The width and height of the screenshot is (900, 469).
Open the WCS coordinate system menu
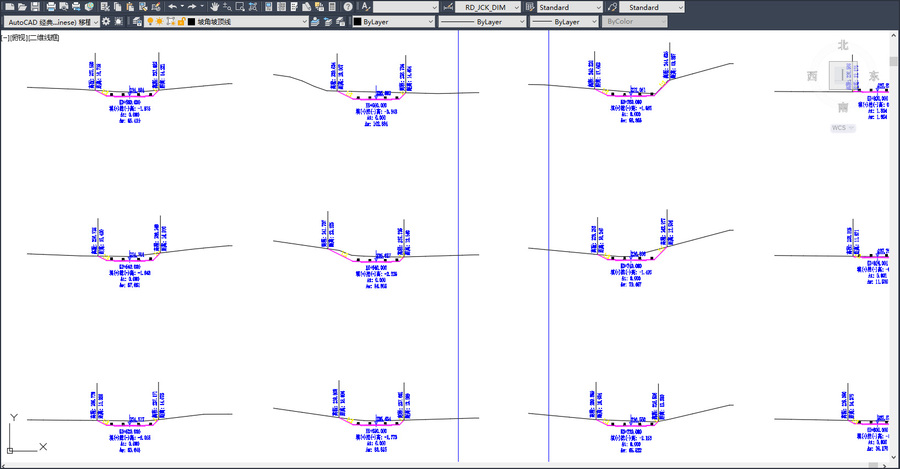click(x=843, y=128)
